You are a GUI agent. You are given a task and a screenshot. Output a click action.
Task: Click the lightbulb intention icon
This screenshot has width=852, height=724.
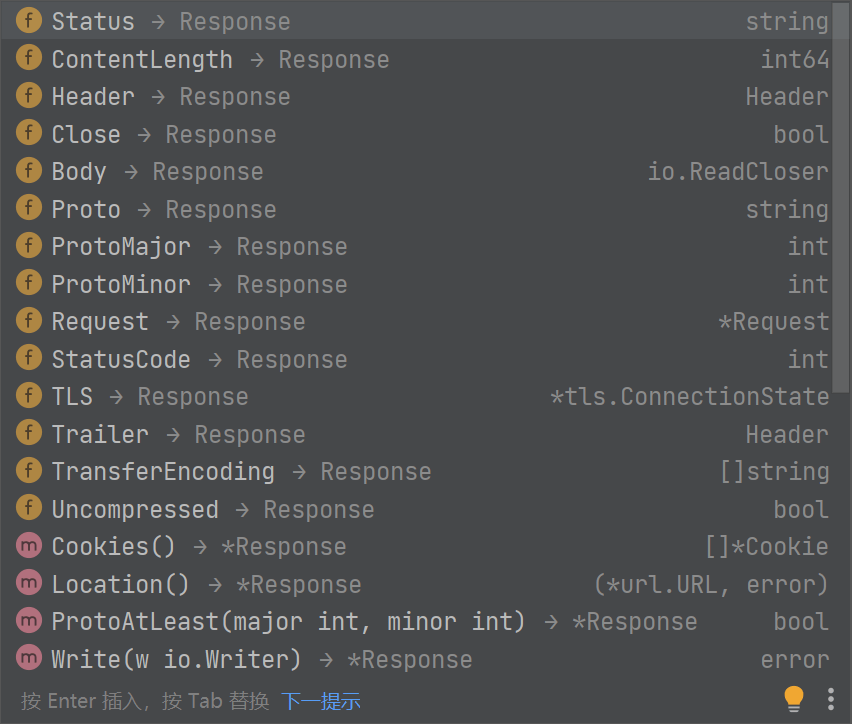coord(794,698)
